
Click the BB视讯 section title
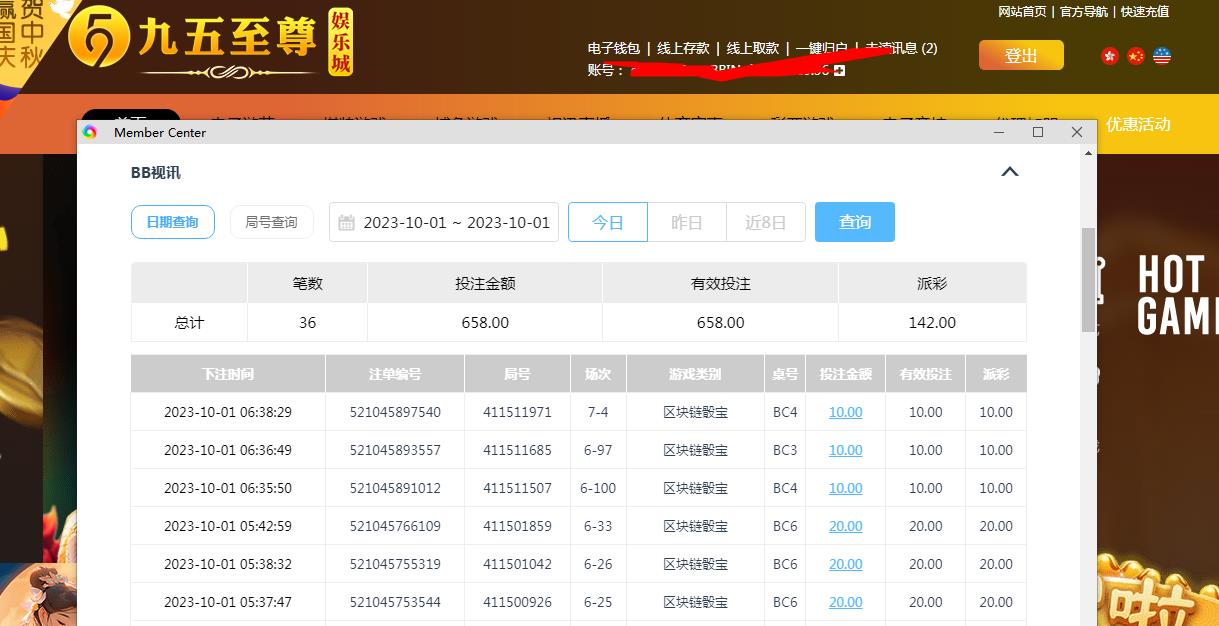coord(156,172)
